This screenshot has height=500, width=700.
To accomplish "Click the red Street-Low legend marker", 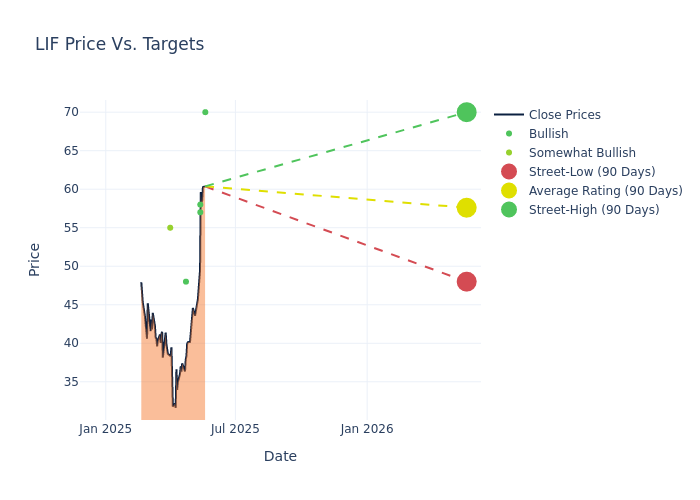I will point(509,172).
